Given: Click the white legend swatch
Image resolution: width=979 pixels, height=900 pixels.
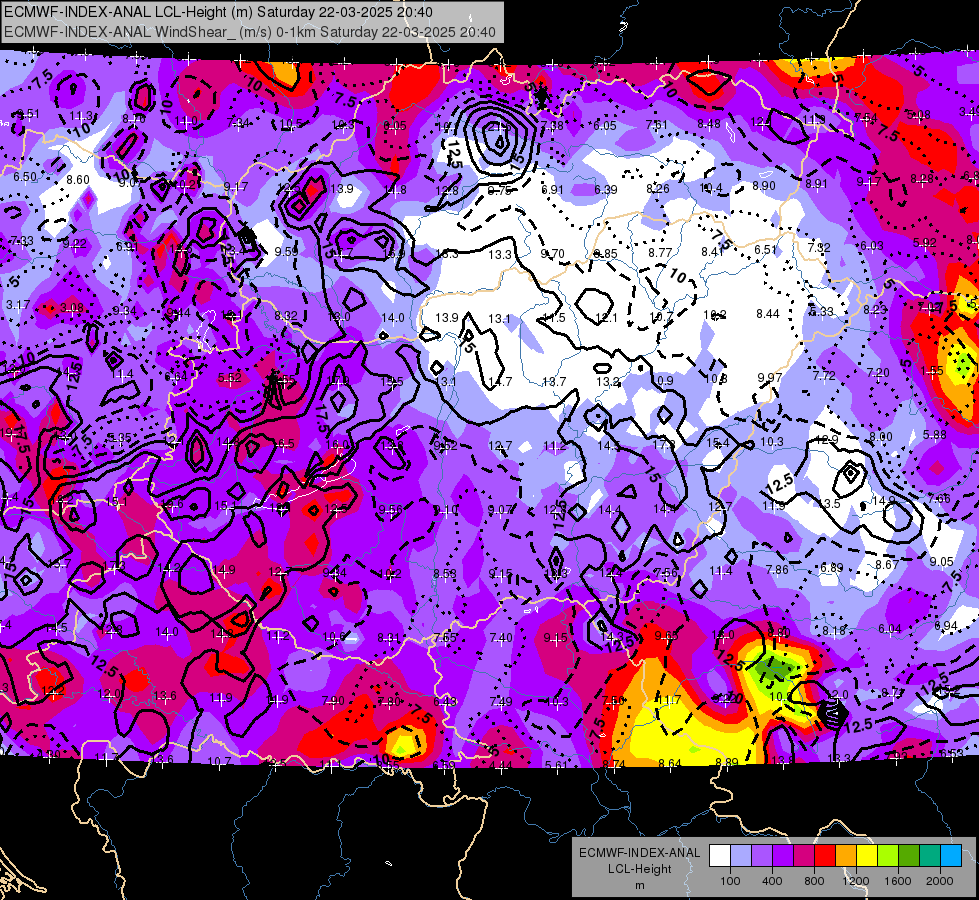Looking at the screenshot, I should click(x=720, y=856).
